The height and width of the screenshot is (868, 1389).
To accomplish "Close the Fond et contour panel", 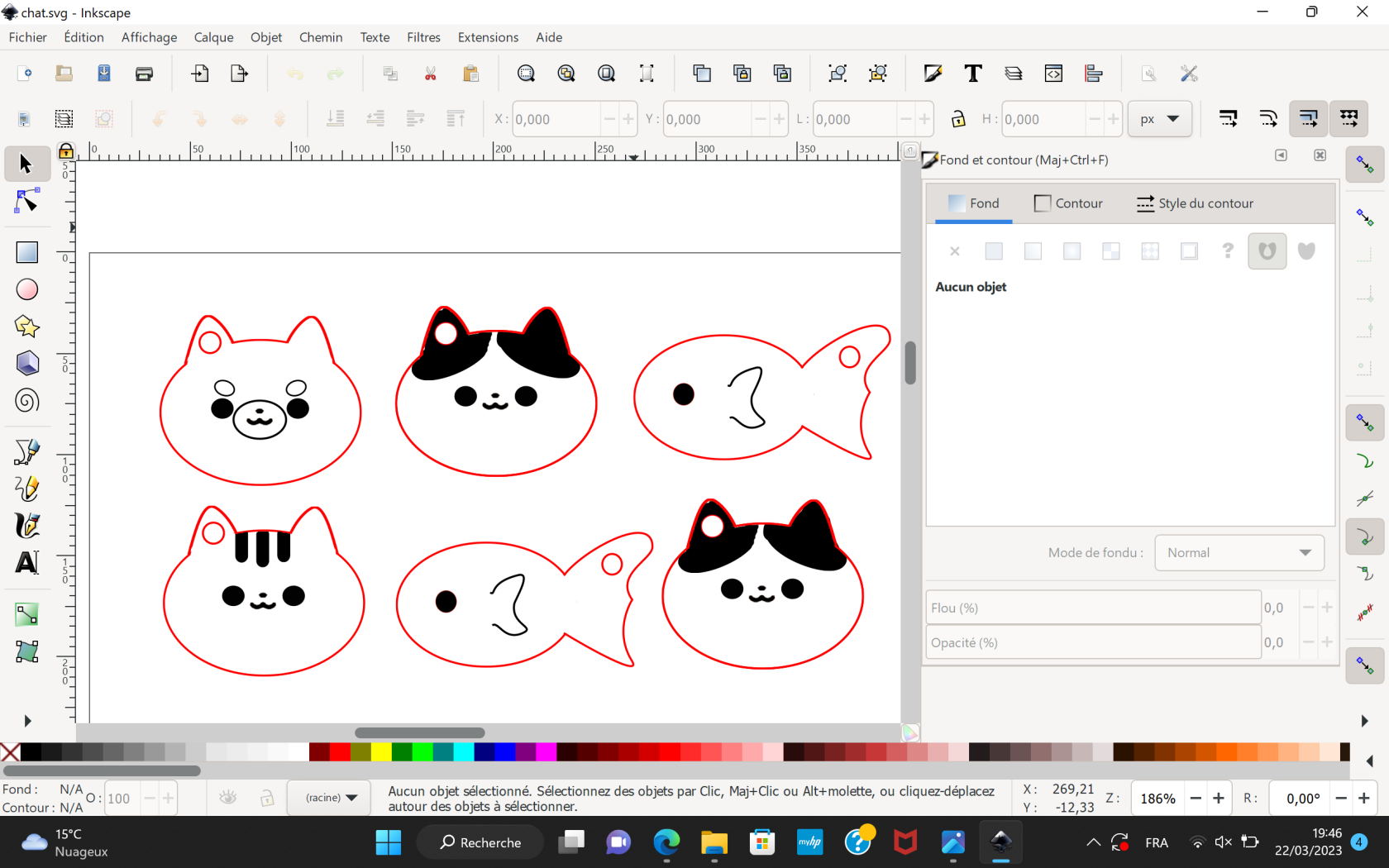I will tap(1320, 155).
